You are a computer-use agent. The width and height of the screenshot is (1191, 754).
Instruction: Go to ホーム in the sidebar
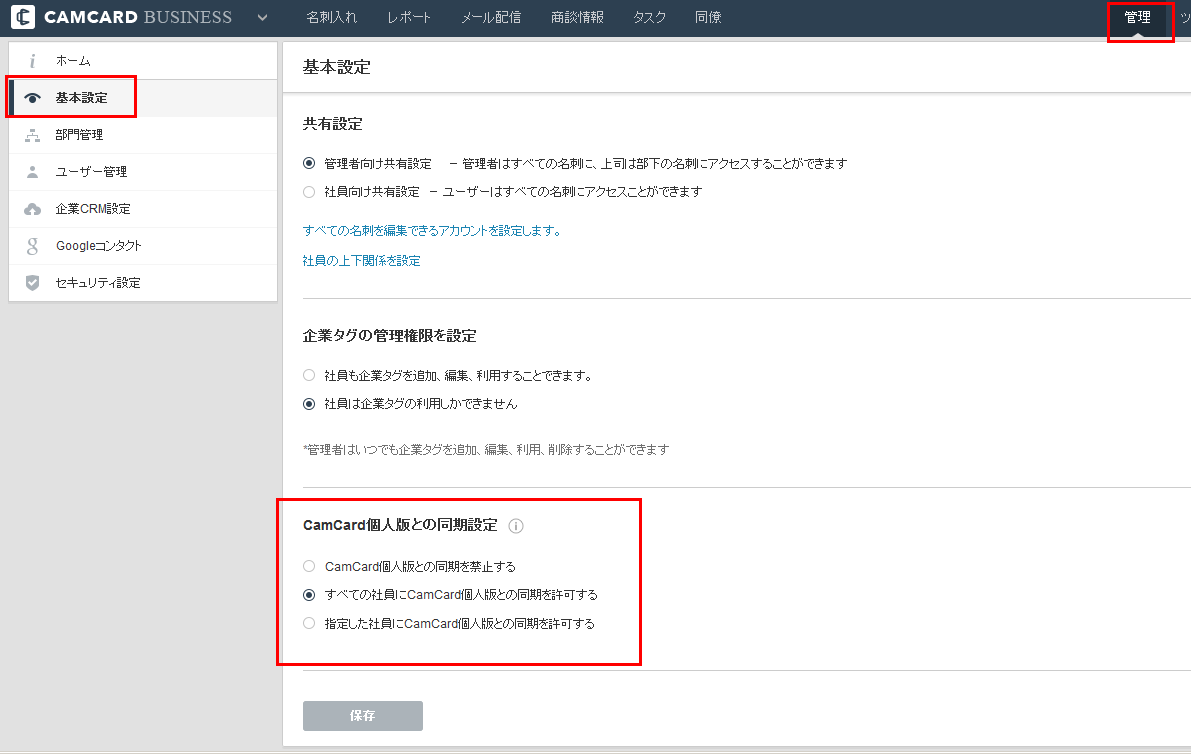click(143, 61)
